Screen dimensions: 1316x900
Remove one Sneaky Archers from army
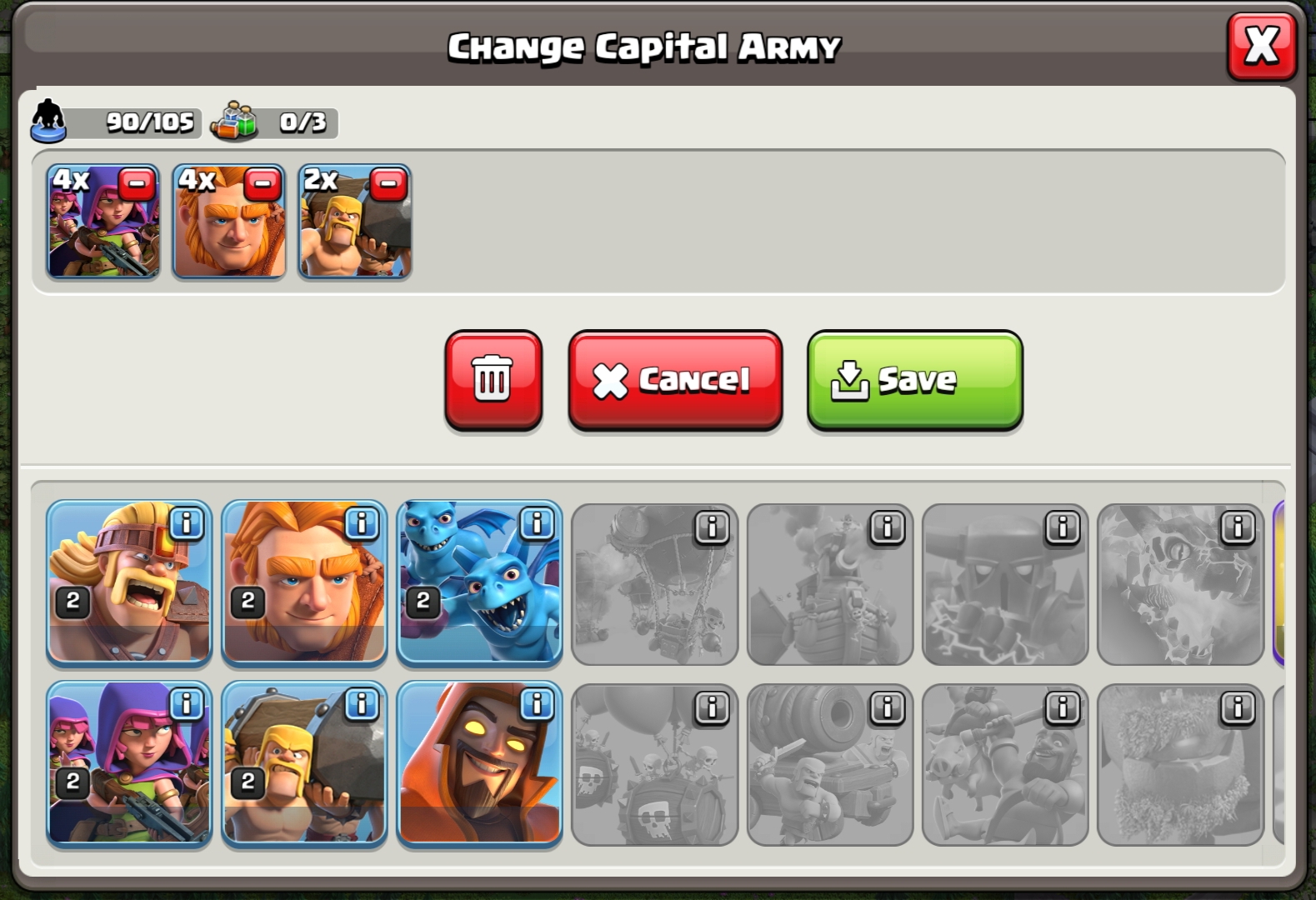pyautogui.click(x=137, y=184)
